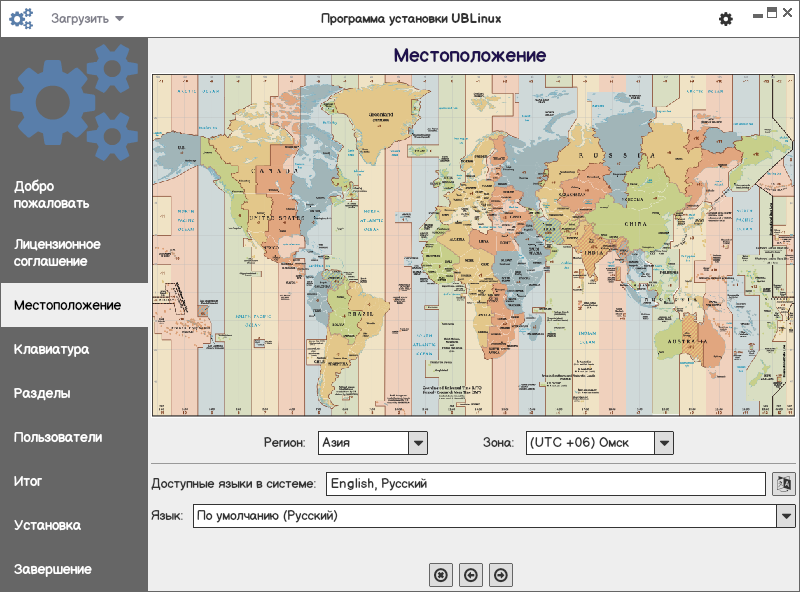Select the Местоположение step in sidebar

74,305
